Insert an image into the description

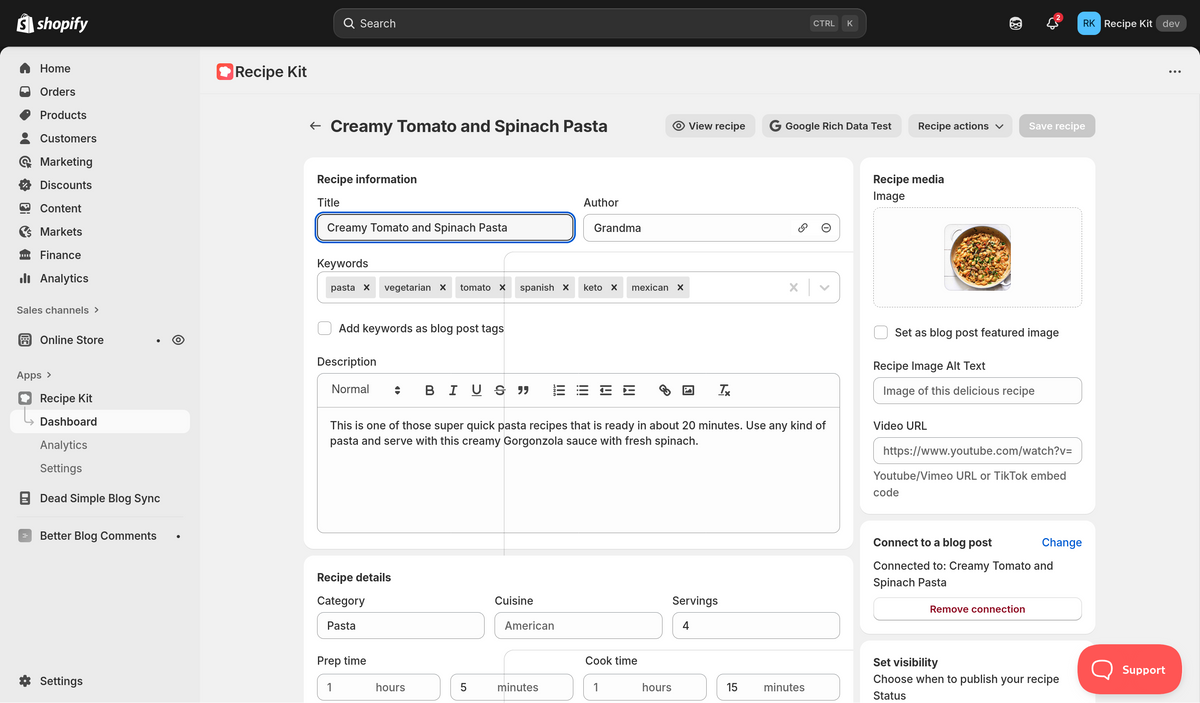click(688, 390)
